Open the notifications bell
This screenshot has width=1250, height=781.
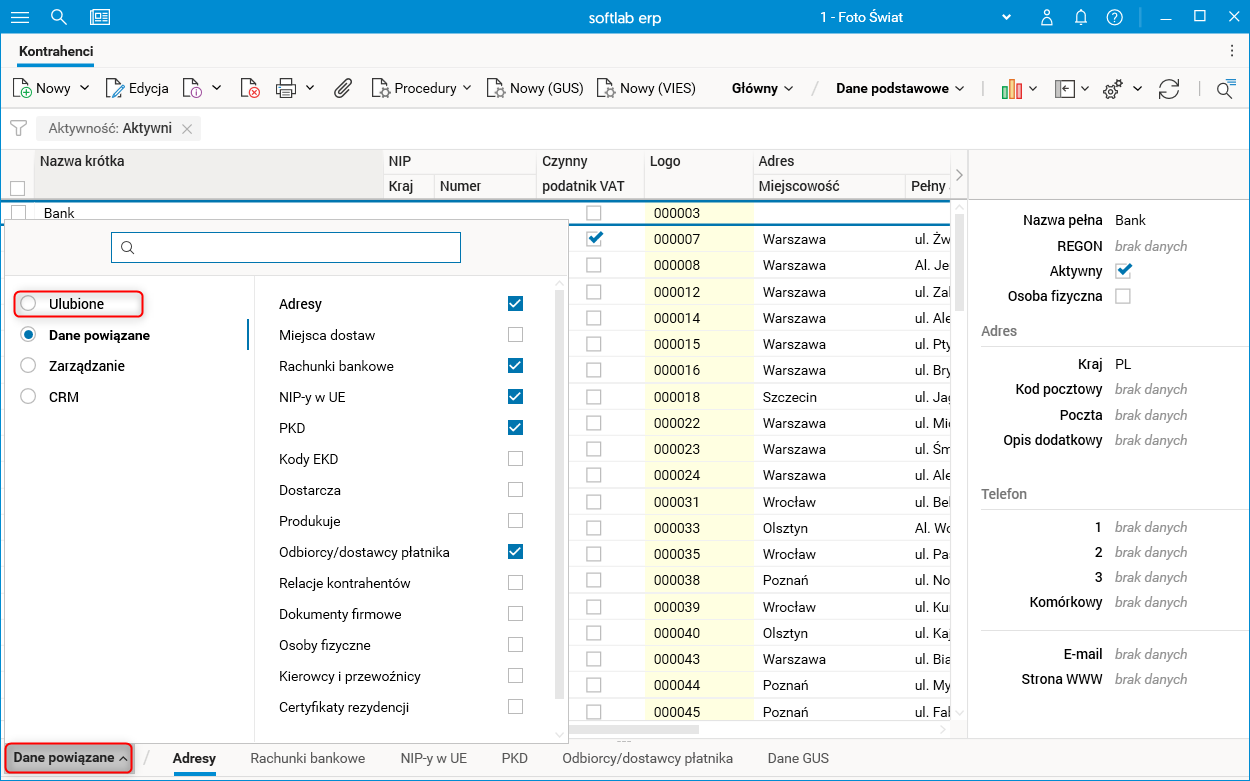tap(1081, 17)
